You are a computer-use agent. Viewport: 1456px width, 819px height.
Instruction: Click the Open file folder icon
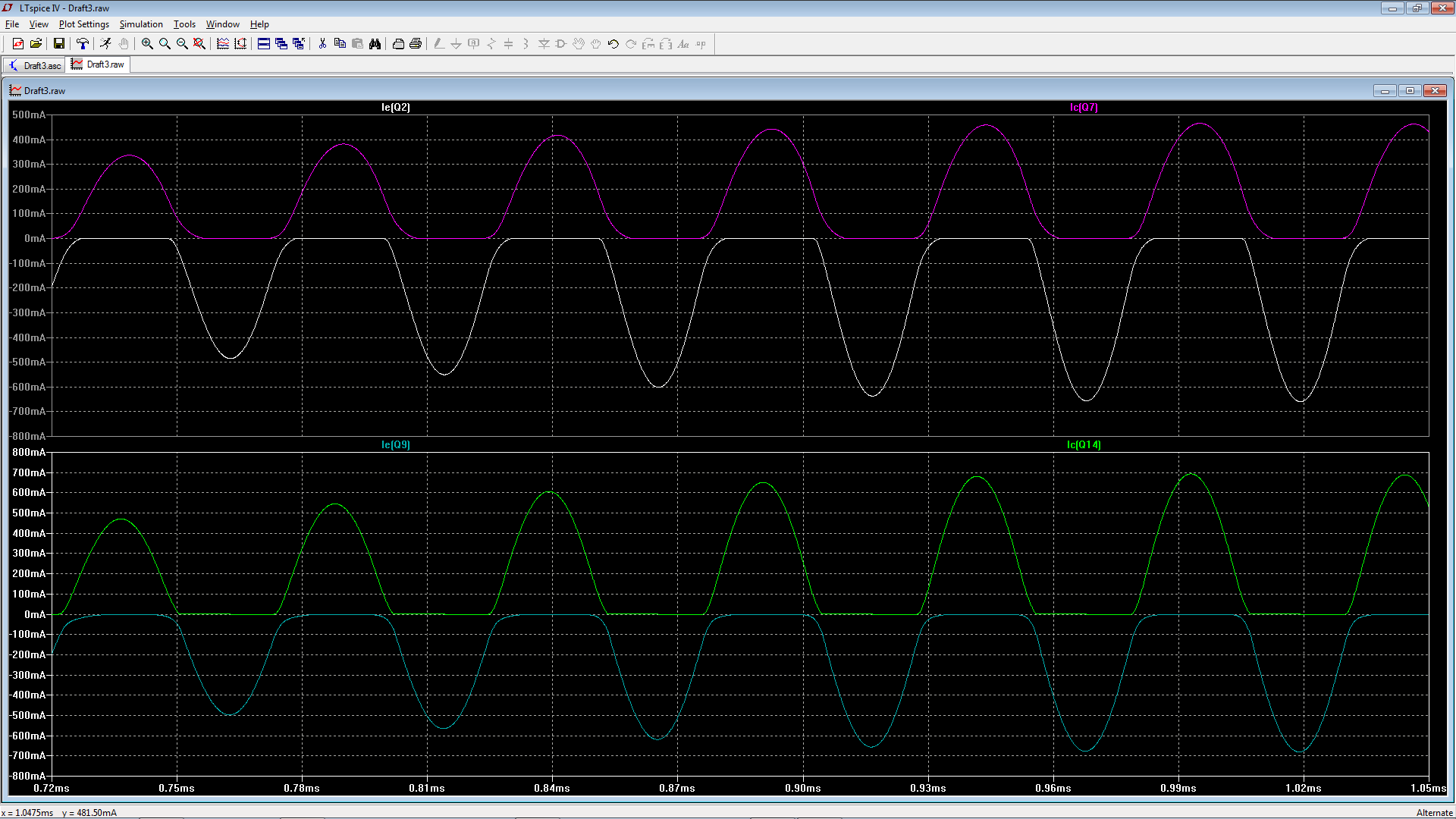[x=36, y=44]
